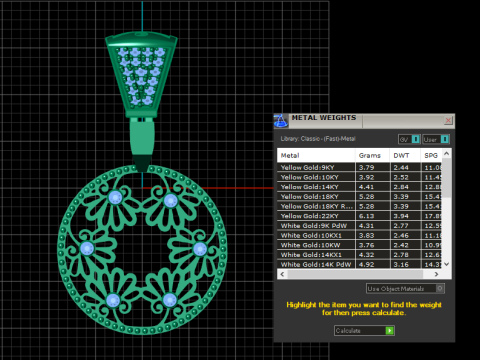The width and height of the screenshot is (480, 360).
Task: Click the vertical scrollbar thumb in metal table
Action: point(447,178)
